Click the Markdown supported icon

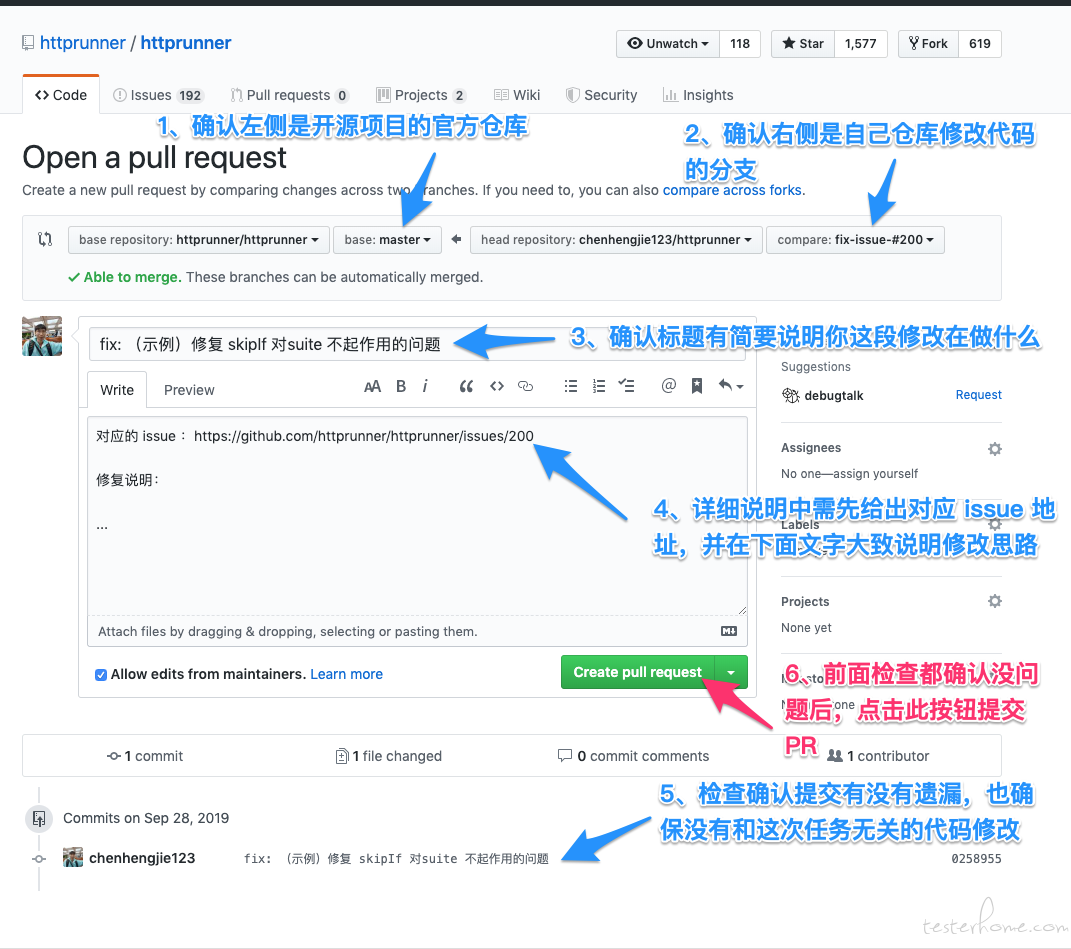[729, 631]
